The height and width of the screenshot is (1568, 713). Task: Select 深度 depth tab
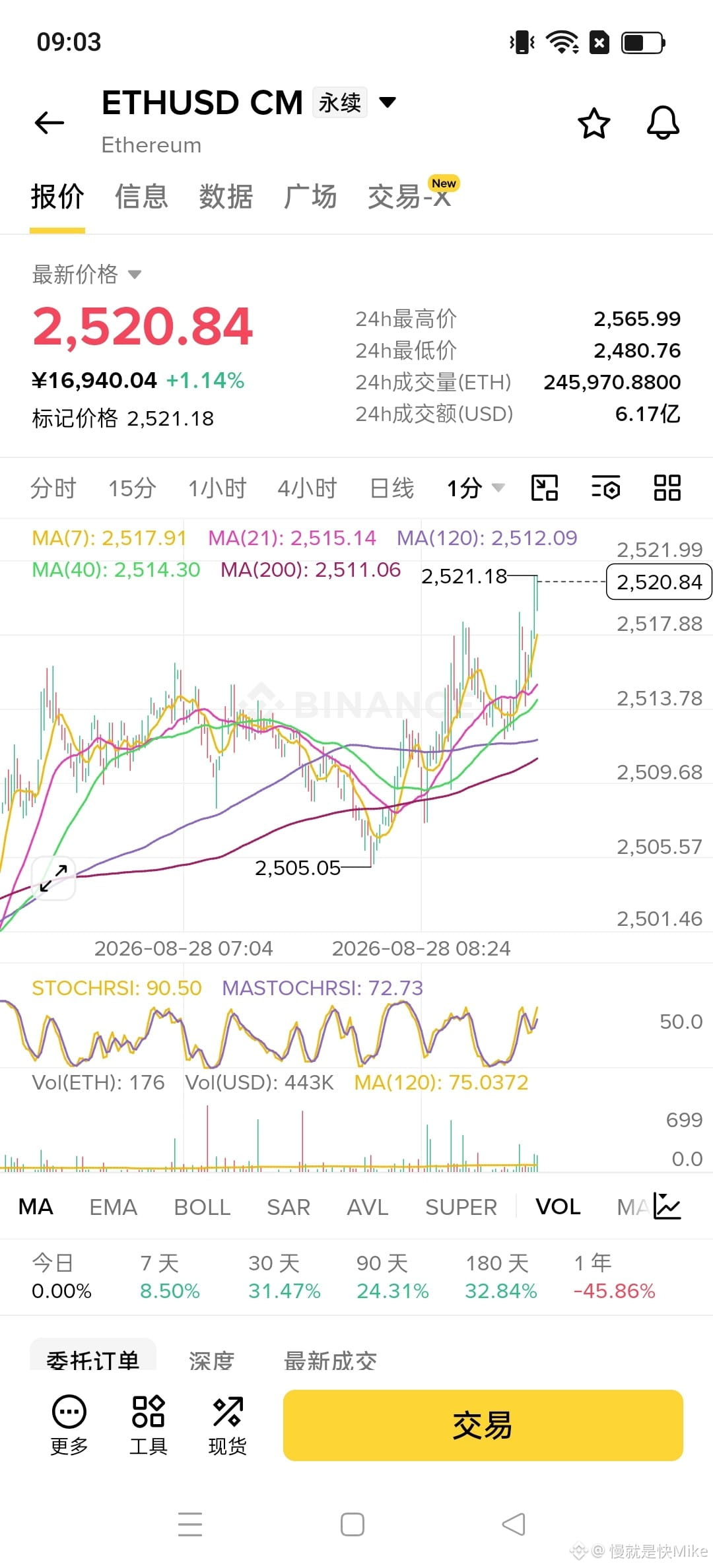click(x=211, y=1359)
